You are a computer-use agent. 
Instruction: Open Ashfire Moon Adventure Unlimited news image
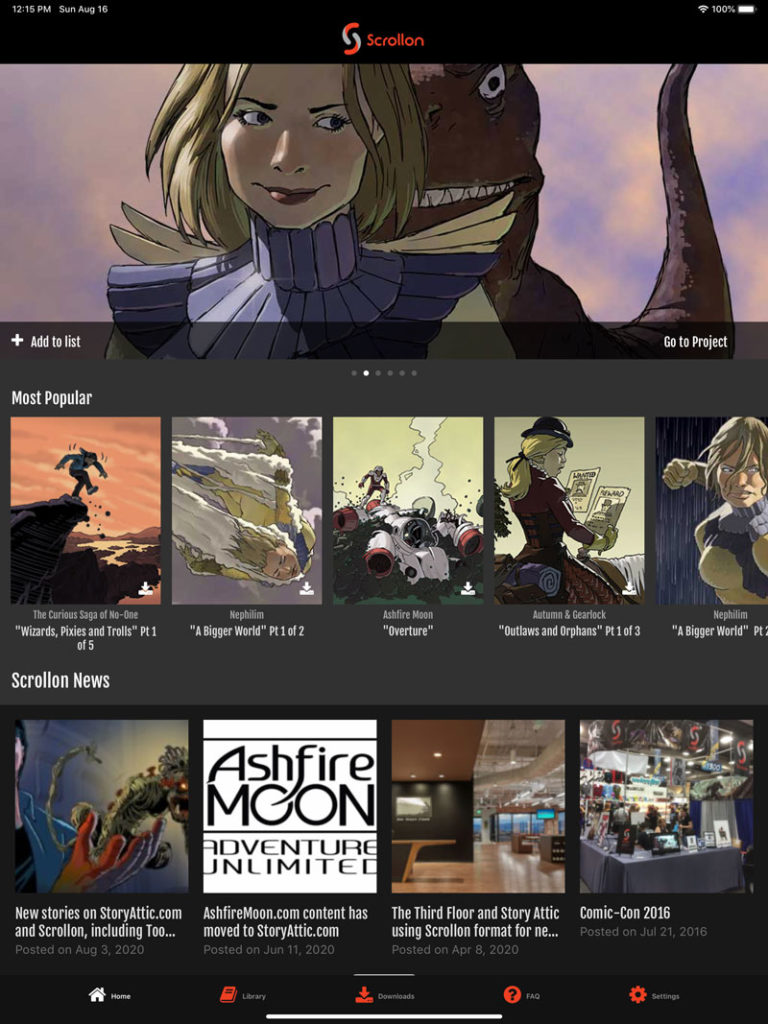click(290, 807)
